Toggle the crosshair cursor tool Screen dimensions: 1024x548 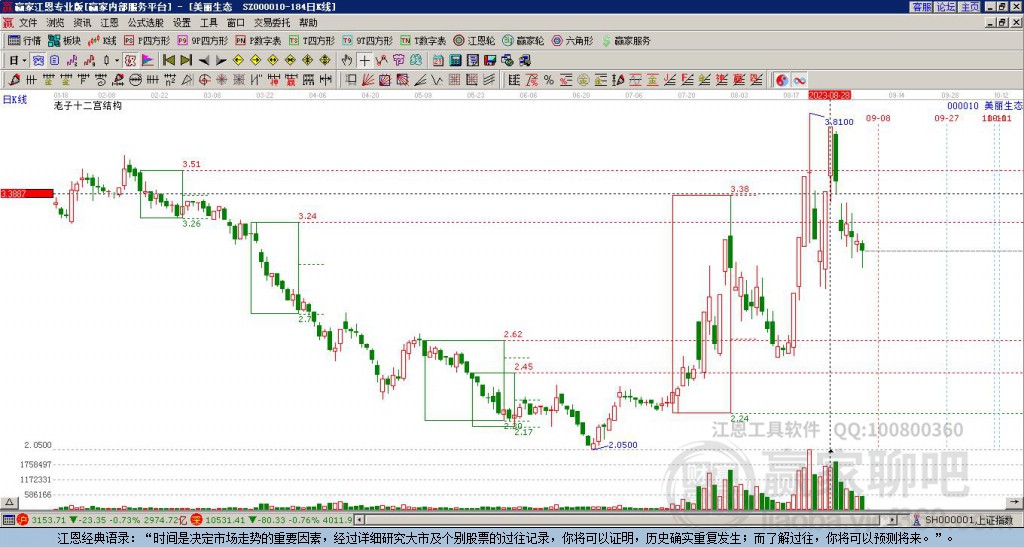click(x=364, y=61)
